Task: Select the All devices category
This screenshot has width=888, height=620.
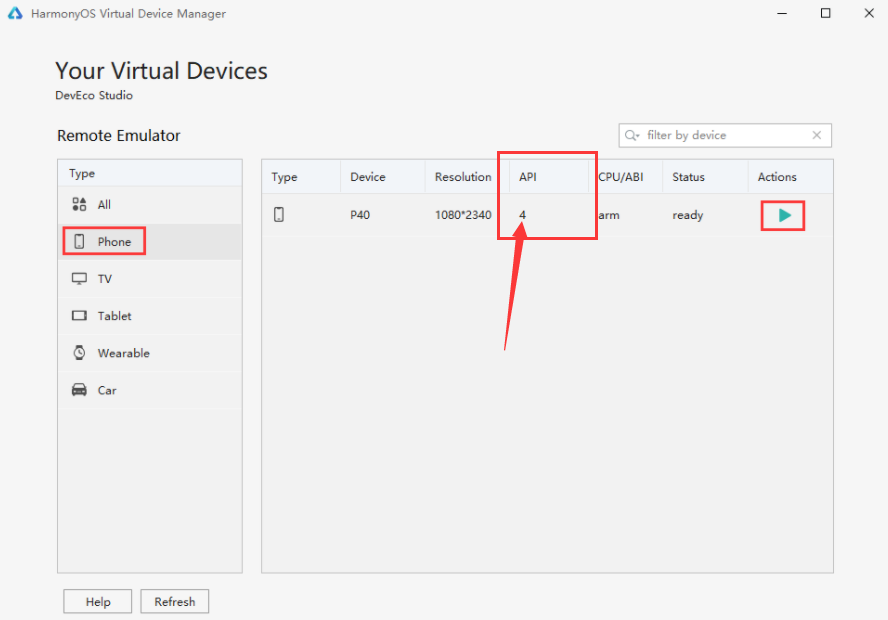Action: pyautogui.click(x=113, y=204)
